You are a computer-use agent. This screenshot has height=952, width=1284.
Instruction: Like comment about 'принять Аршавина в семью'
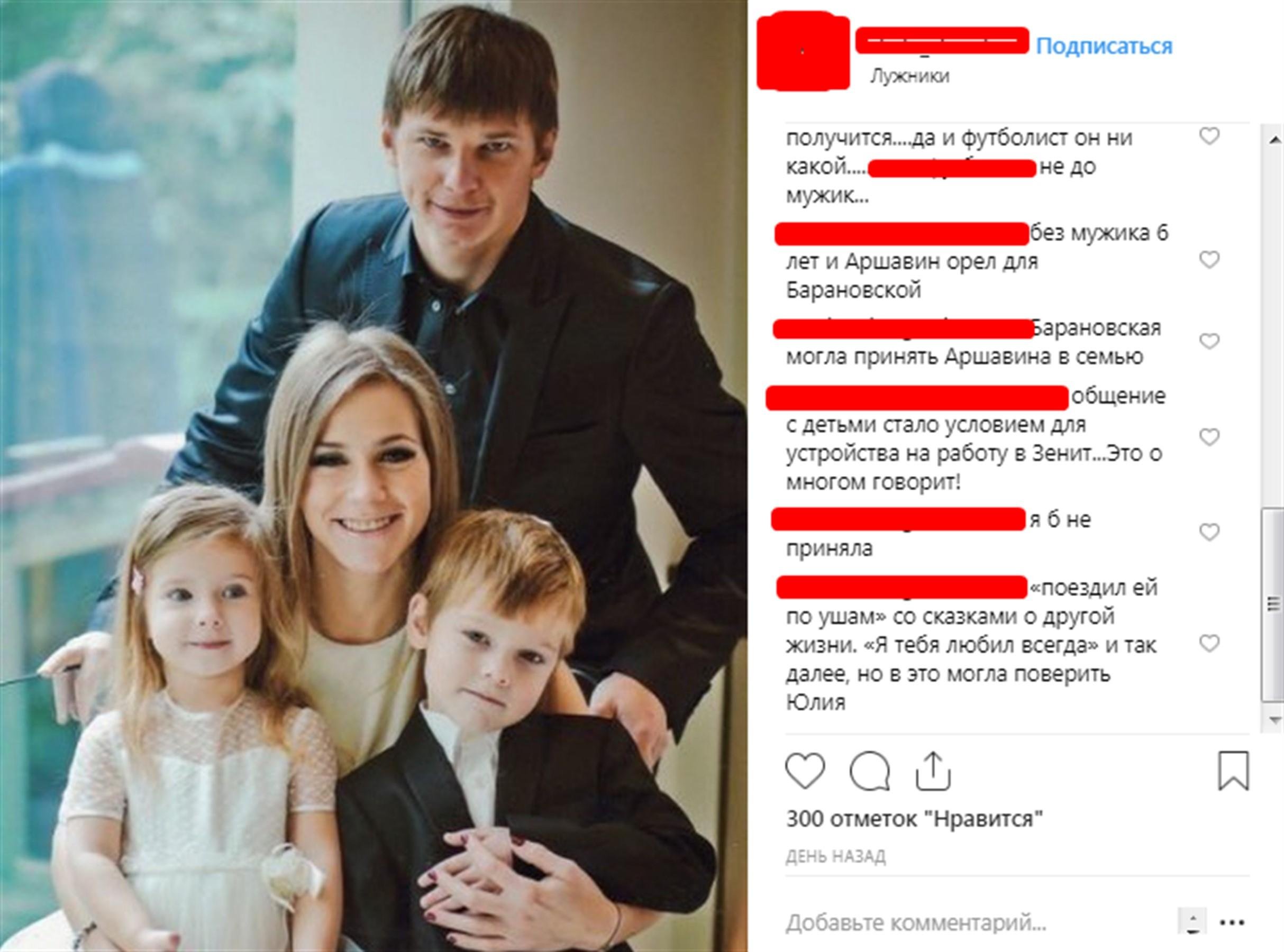(1209, 342)
